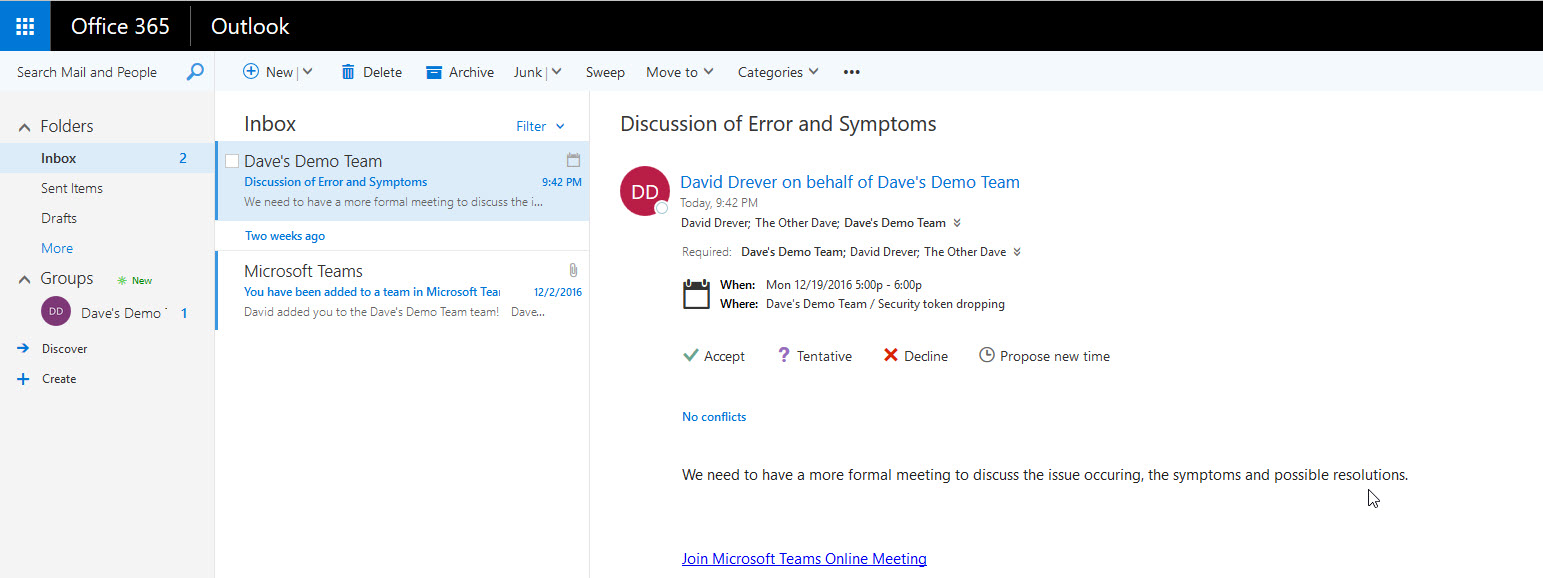Open the Categories dropdown
1543x578 pixels.
(x=778, y=72)
